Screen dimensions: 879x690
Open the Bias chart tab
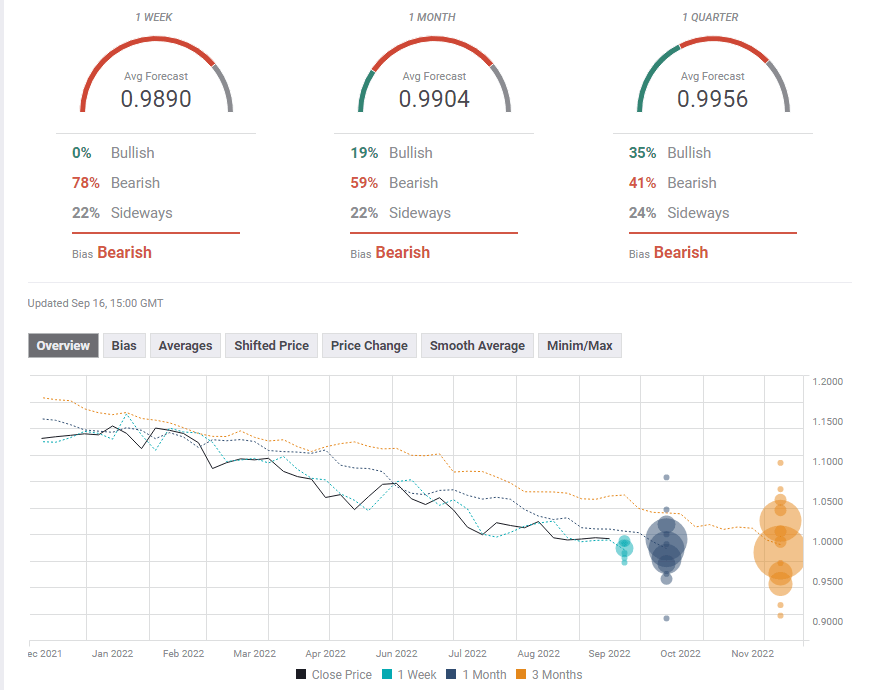(x=124, y=346)
